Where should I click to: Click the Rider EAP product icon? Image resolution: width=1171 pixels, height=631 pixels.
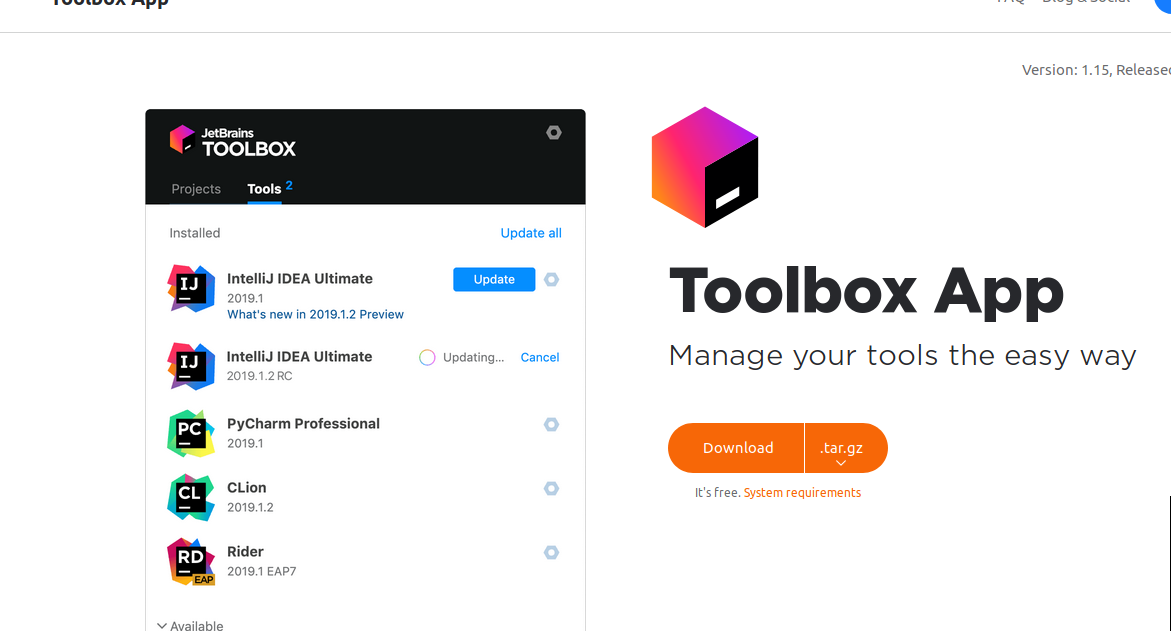pos(191,562)
